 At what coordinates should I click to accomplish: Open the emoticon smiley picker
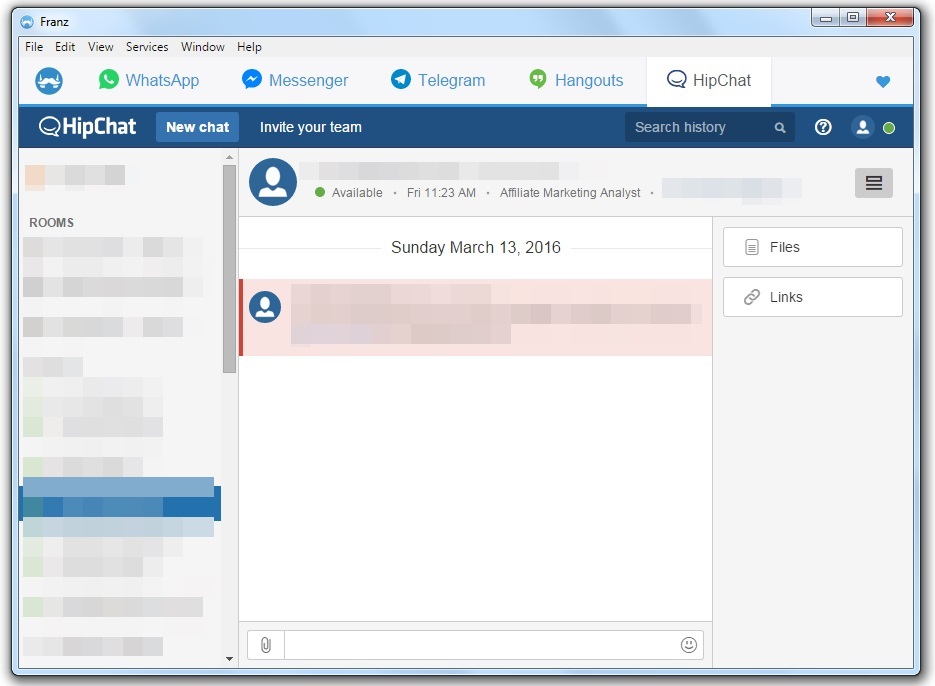[689, 645]
